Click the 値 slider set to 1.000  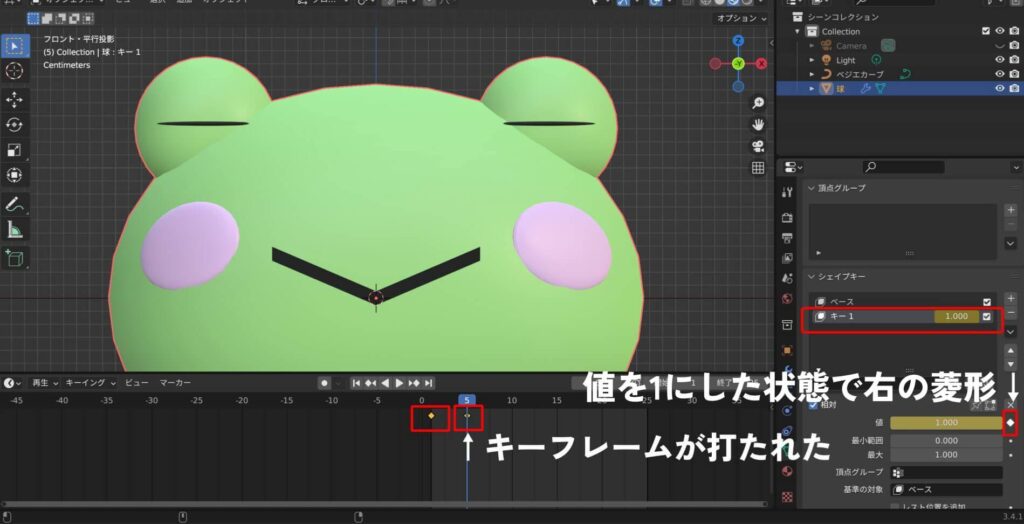945,423
